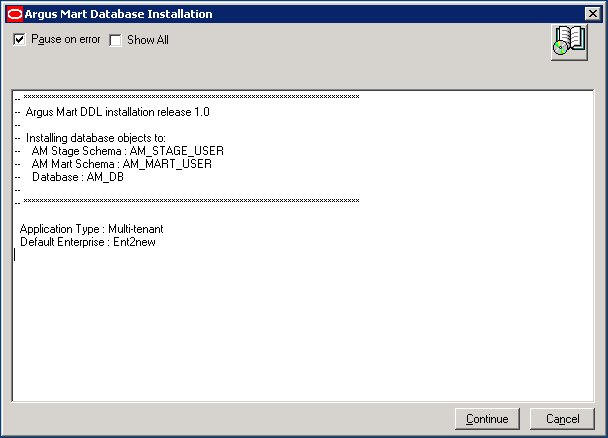
Task: Click the book and CD log icon
Action: (569, 42)
